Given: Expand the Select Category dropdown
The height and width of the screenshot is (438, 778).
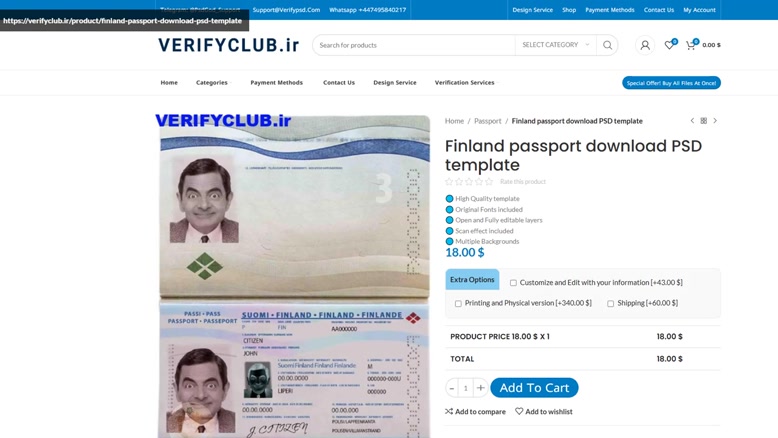Looking at the screenshot, I should (x=556, y=45).
